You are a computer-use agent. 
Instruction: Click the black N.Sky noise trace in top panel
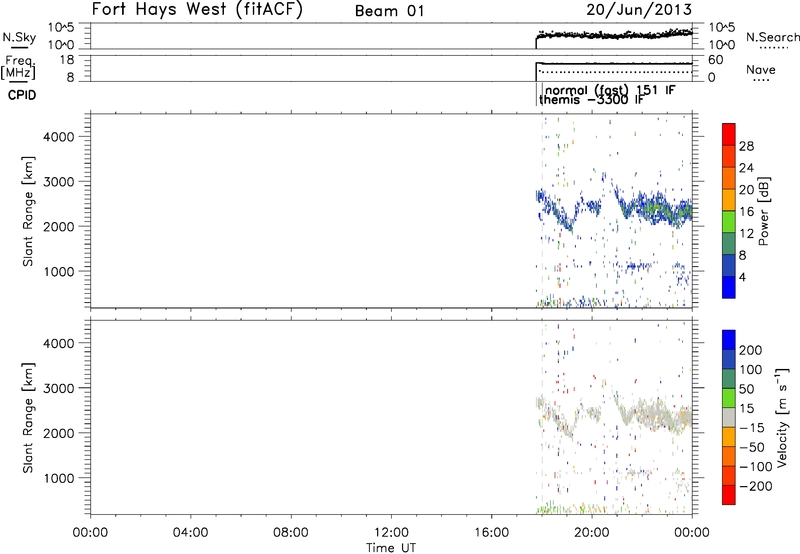[612, 35]
